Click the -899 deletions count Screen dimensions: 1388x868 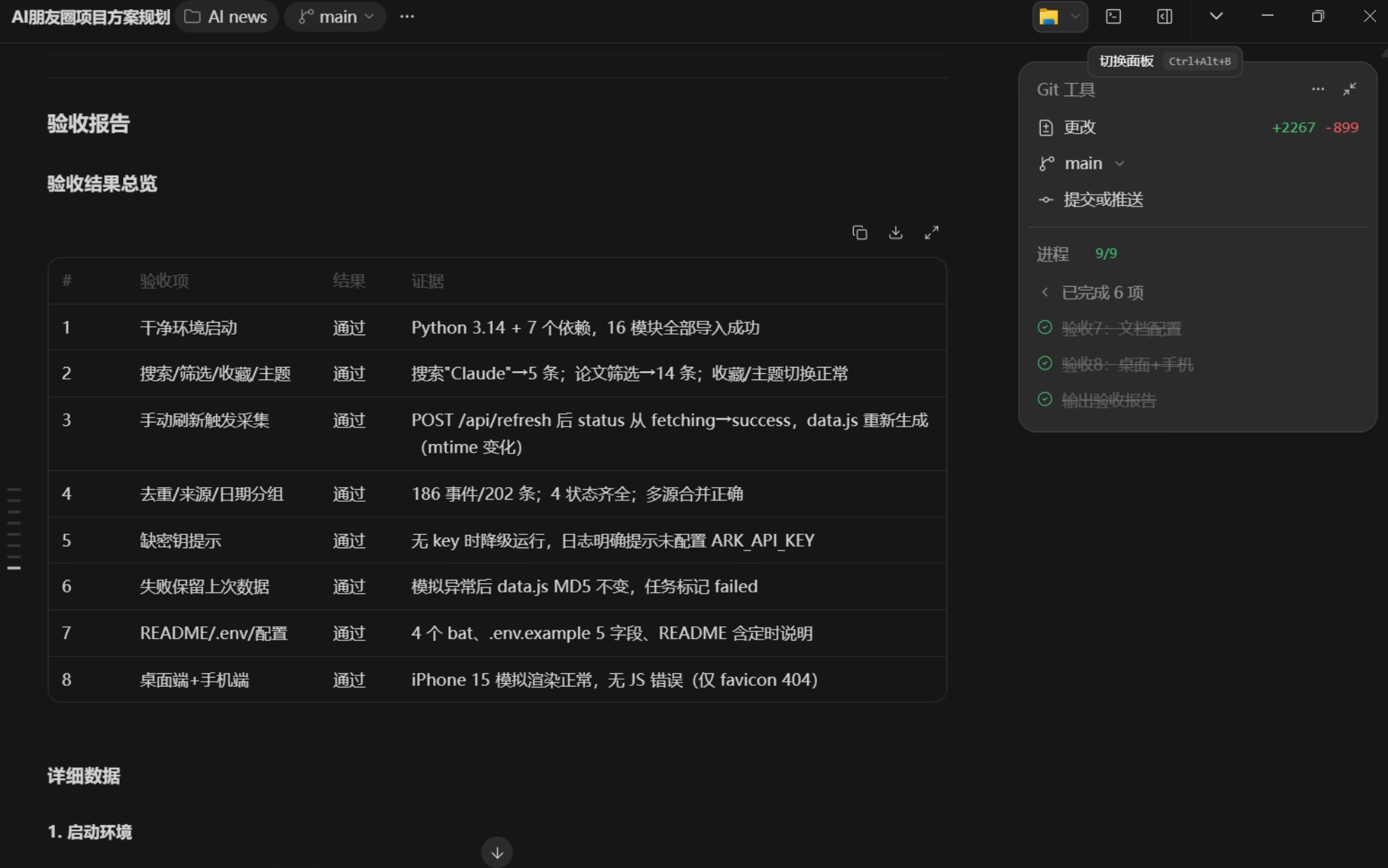(x=1342, y=127)
